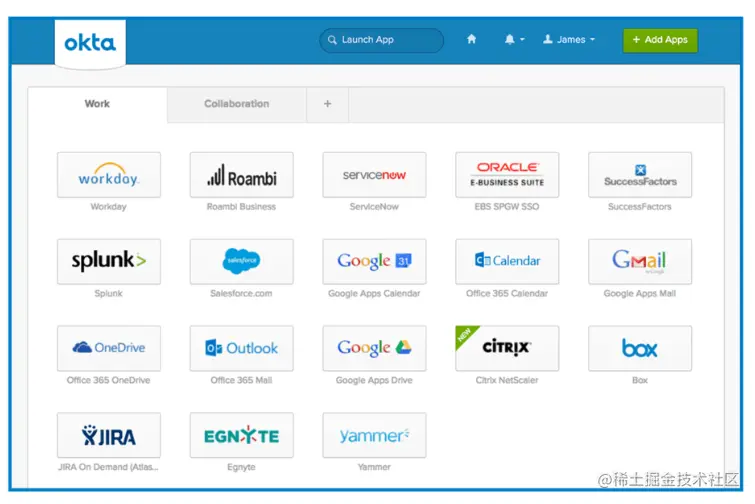Click the Splunk label text
This screenshot has height=504, width=755.
[108, 293]
